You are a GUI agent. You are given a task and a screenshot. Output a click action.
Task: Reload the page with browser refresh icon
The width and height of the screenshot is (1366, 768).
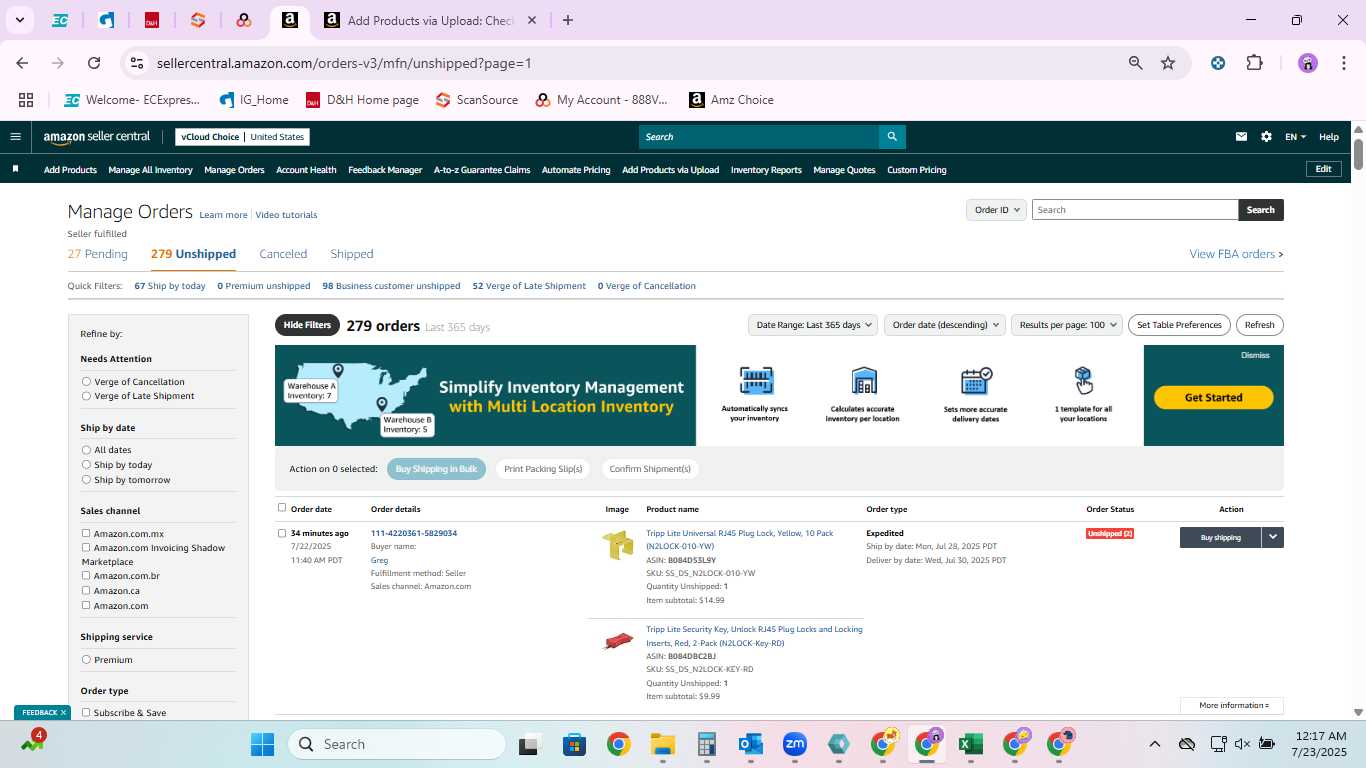click(94, 63)
